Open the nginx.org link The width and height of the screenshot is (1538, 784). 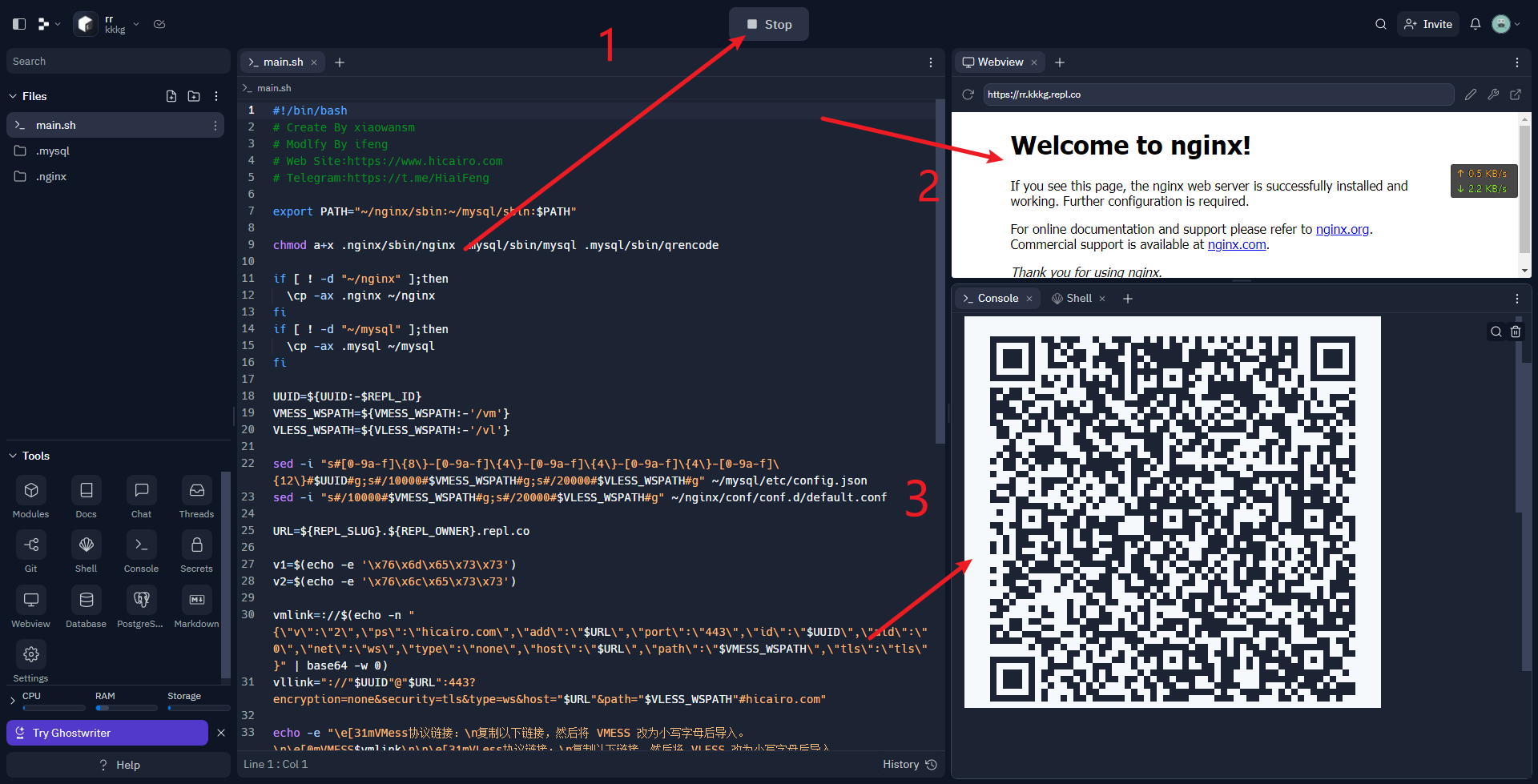pyautogui.click(x=1342, y=229)
